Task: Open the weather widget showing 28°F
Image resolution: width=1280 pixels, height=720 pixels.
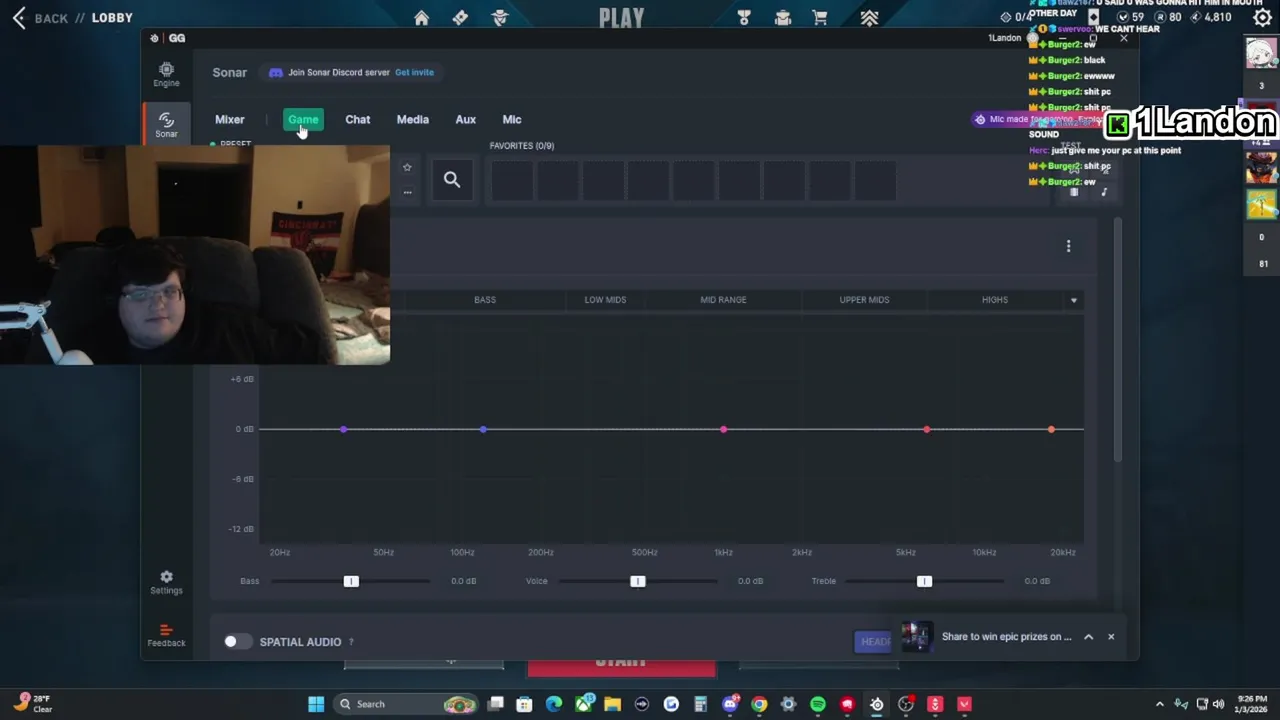Action: click(x=33, y=704)
